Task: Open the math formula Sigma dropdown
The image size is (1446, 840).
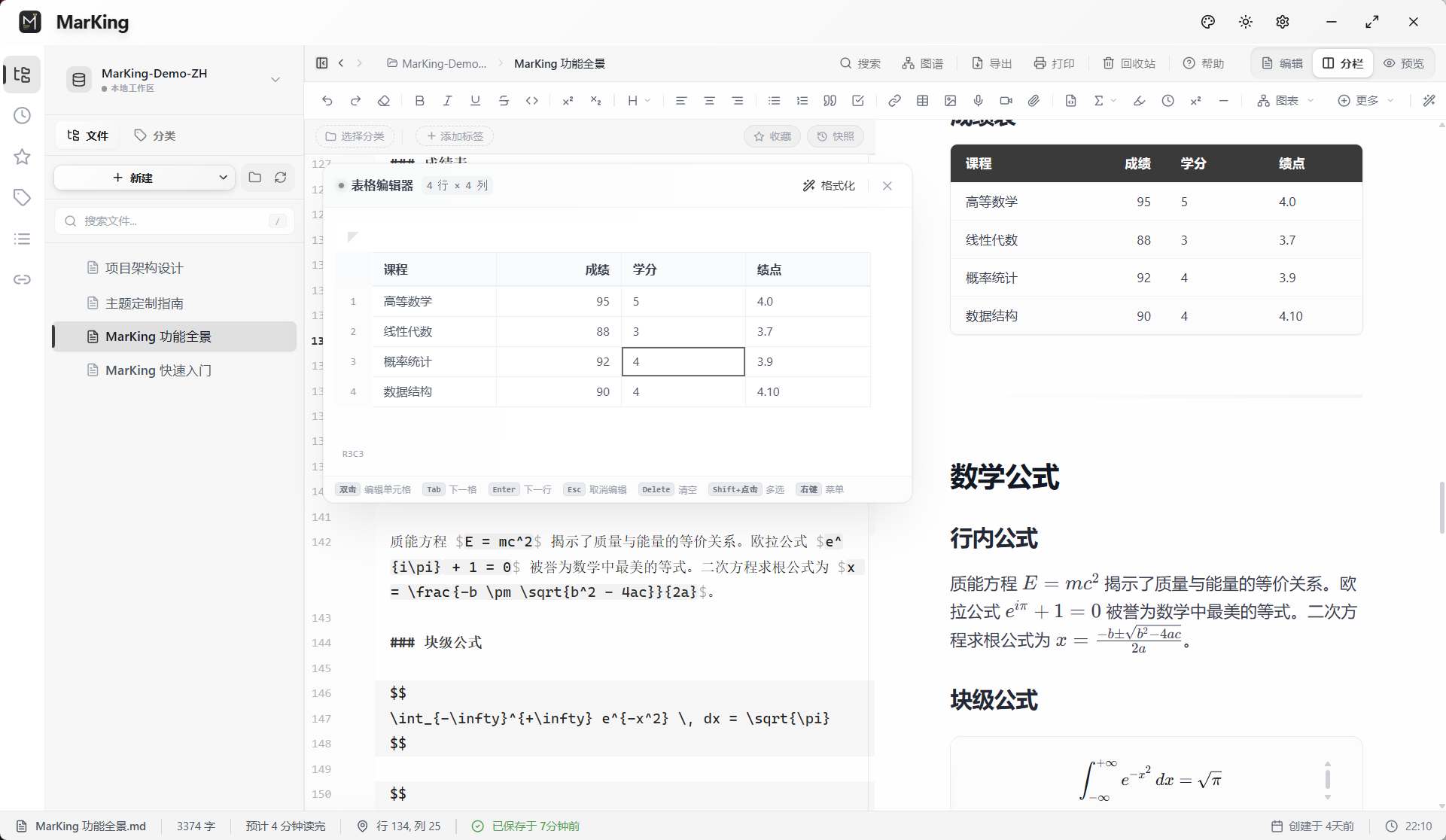Action: (1104, 101)
